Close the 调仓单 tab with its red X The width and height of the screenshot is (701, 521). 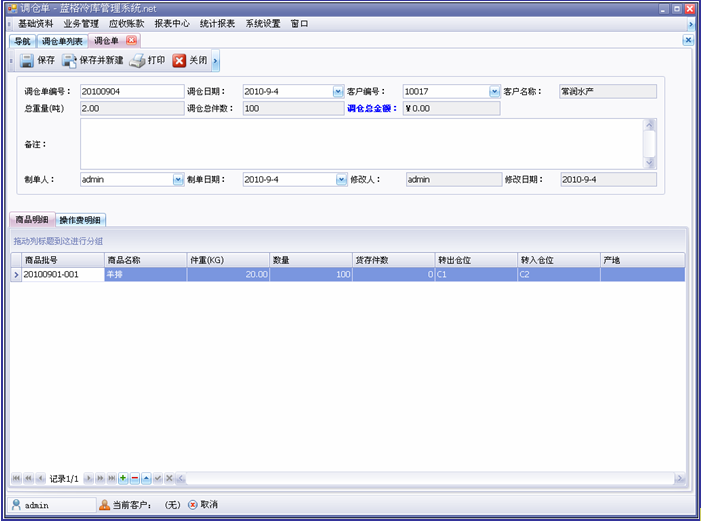[x=131, y=40]
